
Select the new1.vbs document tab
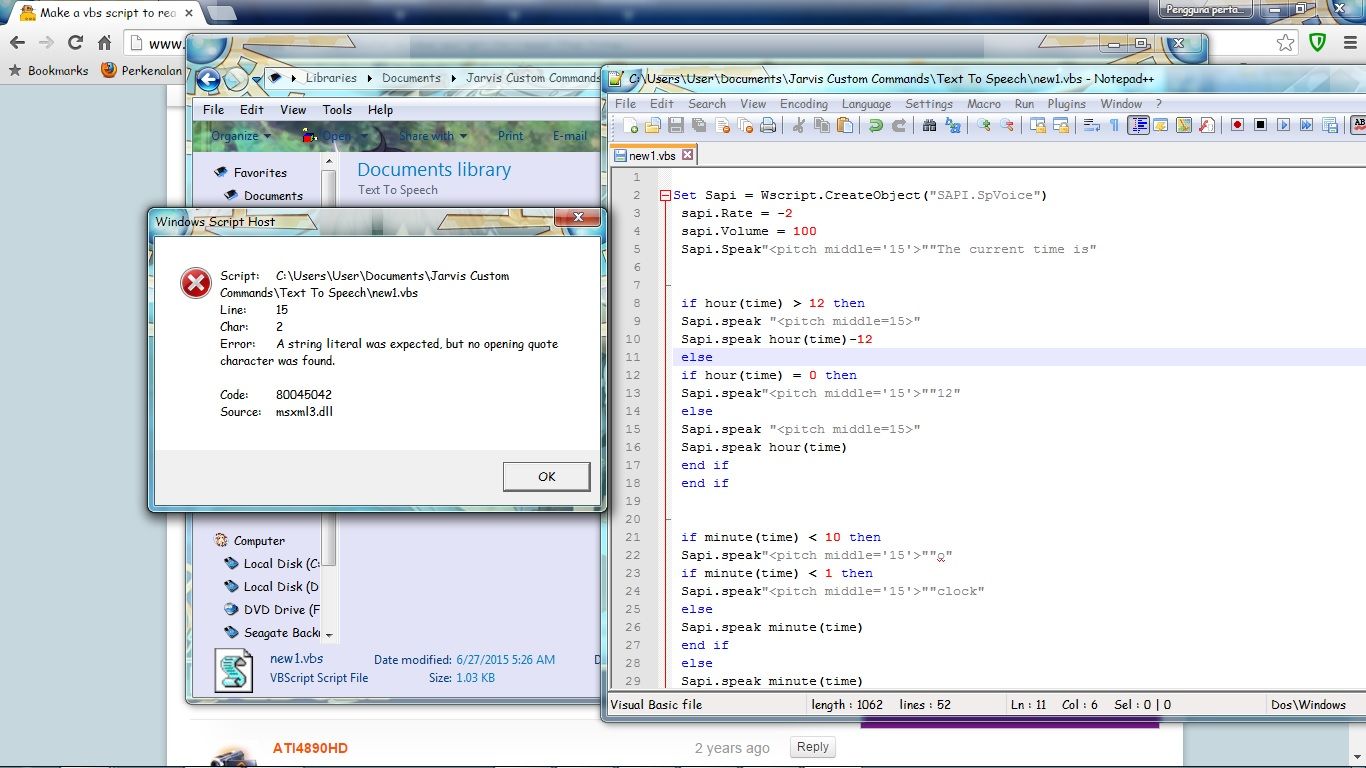point(648,155)
